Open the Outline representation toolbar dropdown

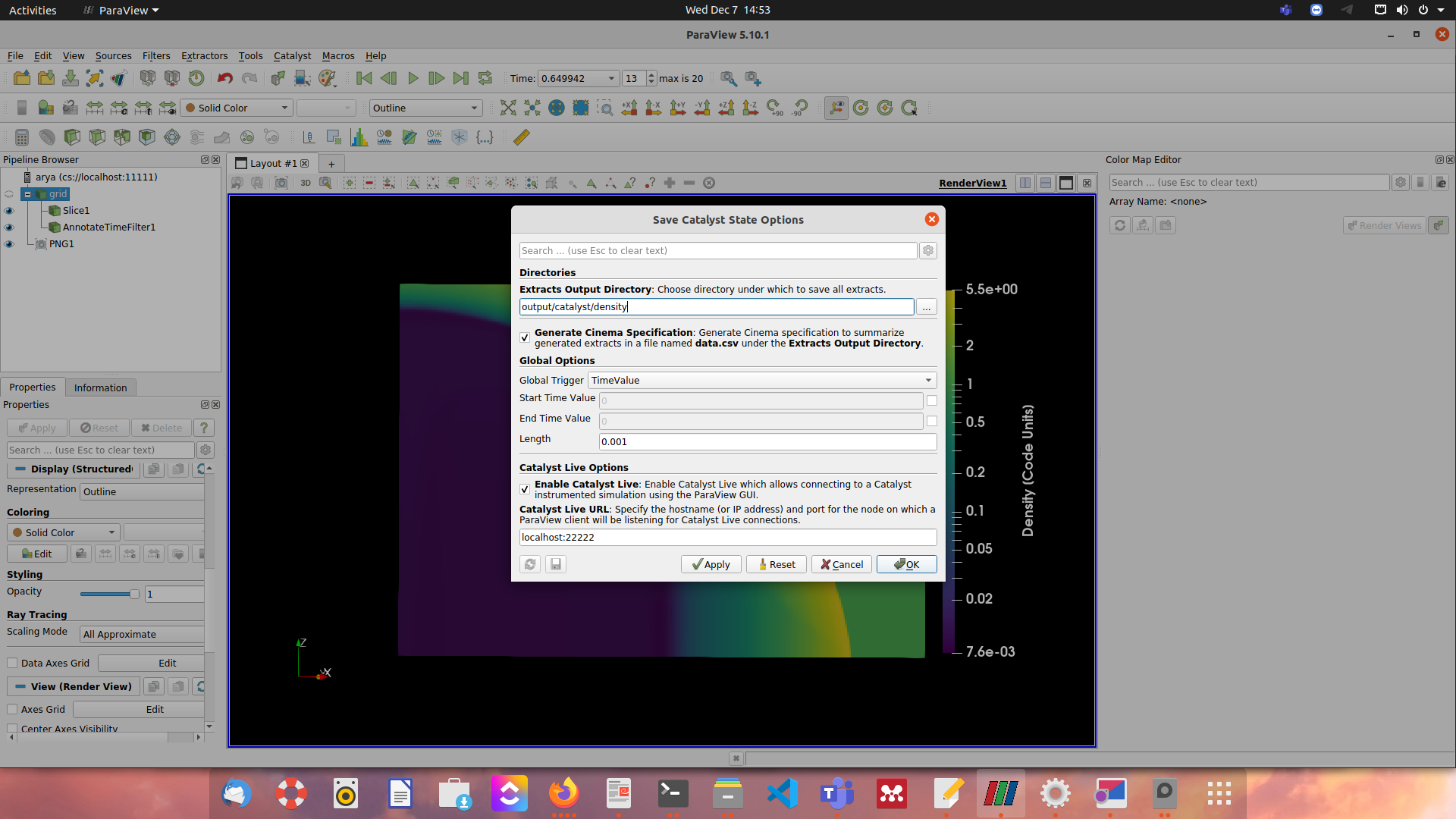[425, 108]
